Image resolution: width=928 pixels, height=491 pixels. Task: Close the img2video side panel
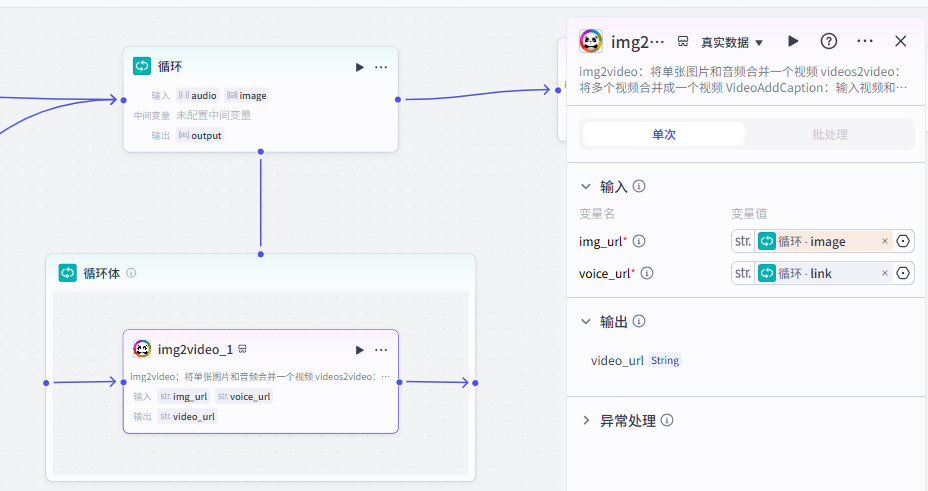point(901,41)
